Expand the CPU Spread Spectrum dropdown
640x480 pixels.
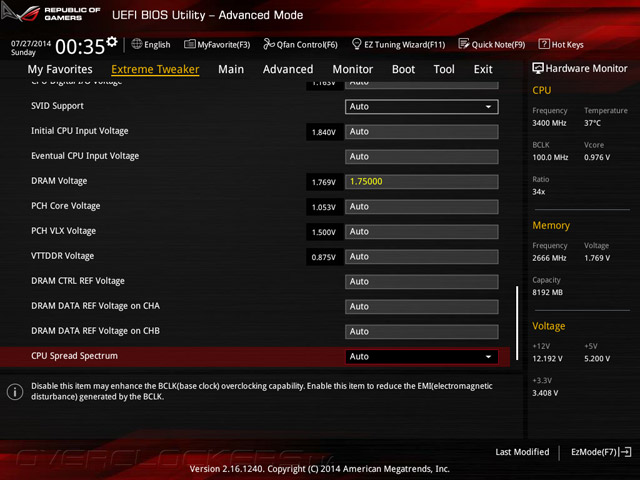click(422, 356)
